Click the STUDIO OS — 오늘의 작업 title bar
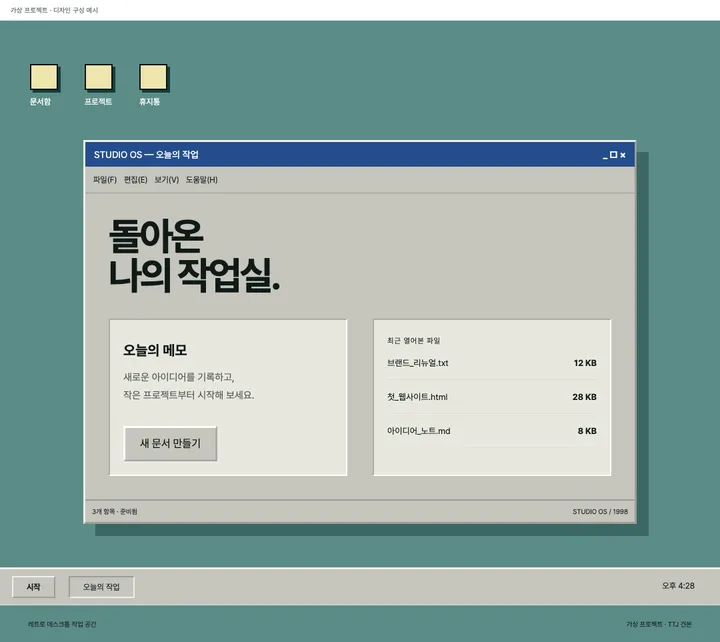Screen dimensions: 720x642 tap(360, 155)
